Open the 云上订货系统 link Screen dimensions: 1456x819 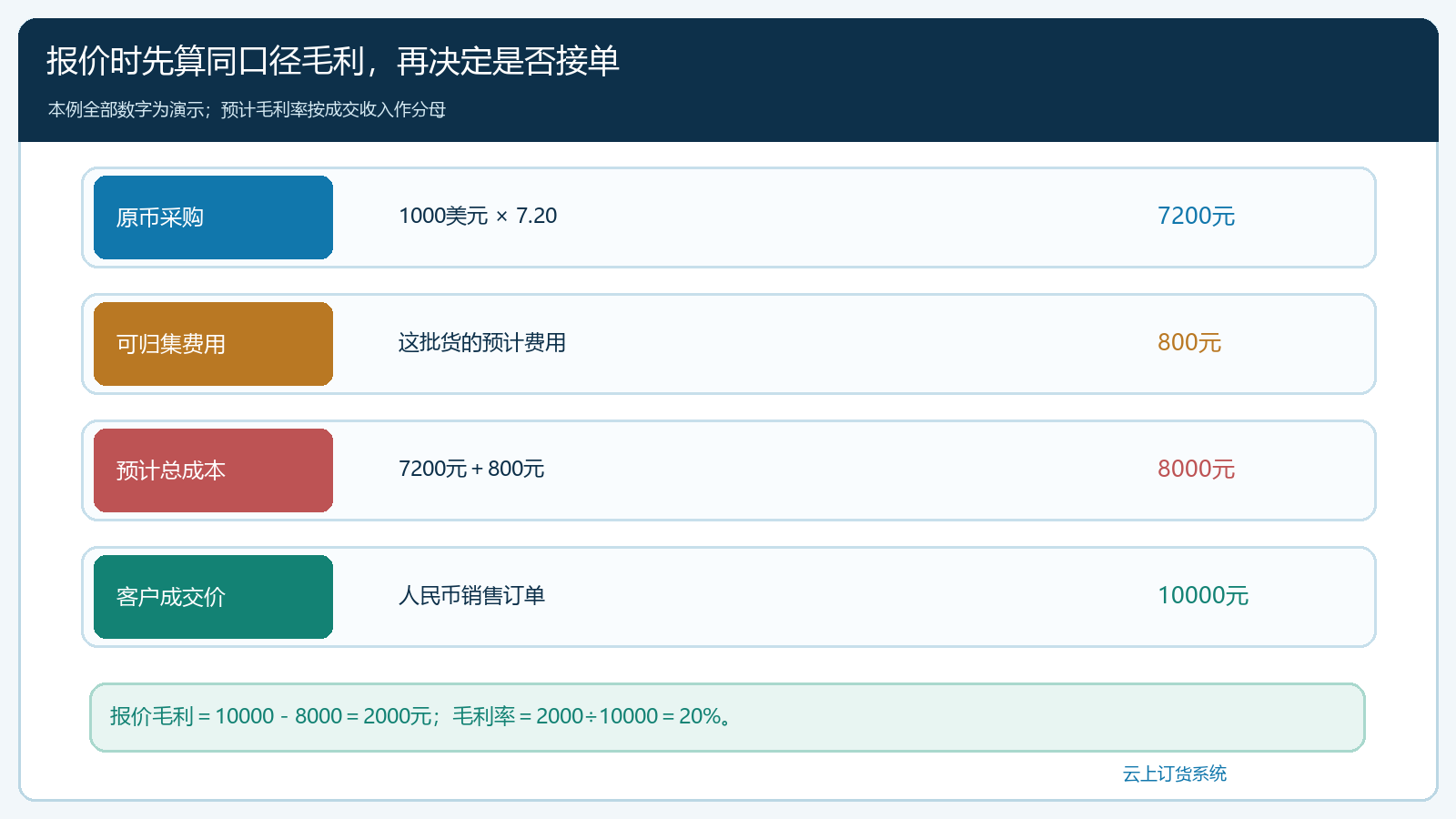pyautogui.click(x=1175, y=774)
